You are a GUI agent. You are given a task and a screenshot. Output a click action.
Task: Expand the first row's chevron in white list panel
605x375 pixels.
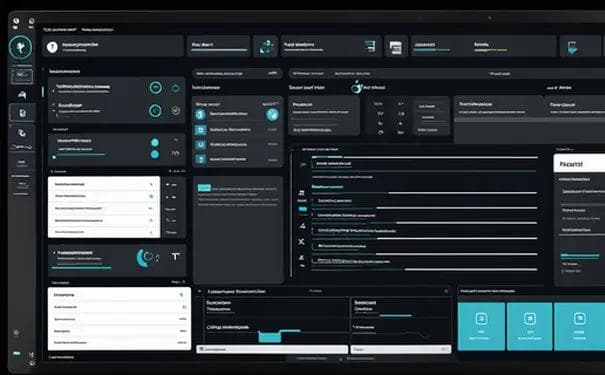coord(151,184)
